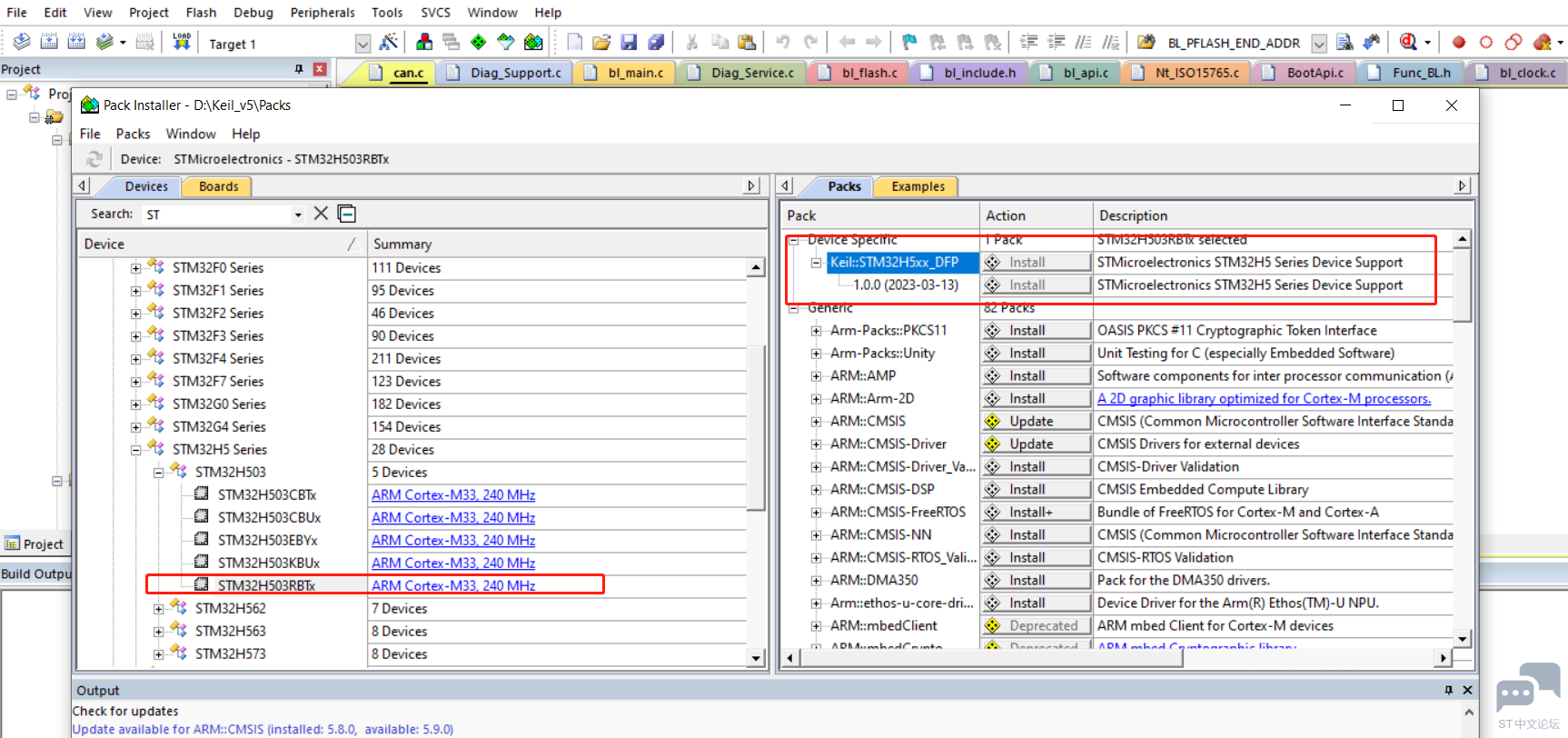1568x738 pixels.
Task: Click the Disable all breakpoints icon
Action: tap(1513, 42)
